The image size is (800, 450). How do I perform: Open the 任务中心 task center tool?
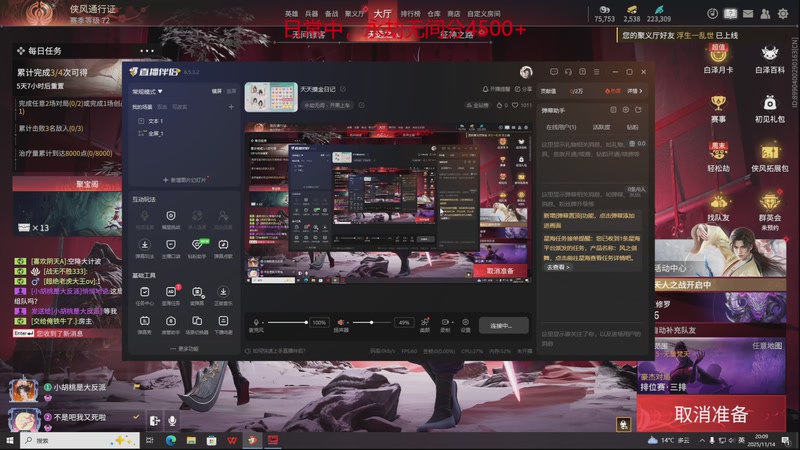tap(144, 295)
